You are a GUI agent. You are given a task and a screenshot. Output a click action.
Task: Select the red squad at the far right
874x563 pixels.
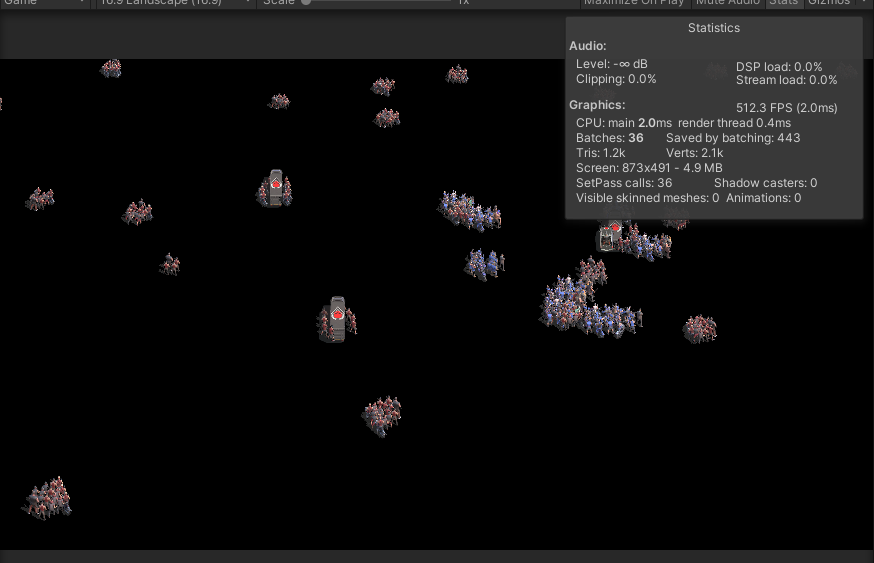coord(700,328)
